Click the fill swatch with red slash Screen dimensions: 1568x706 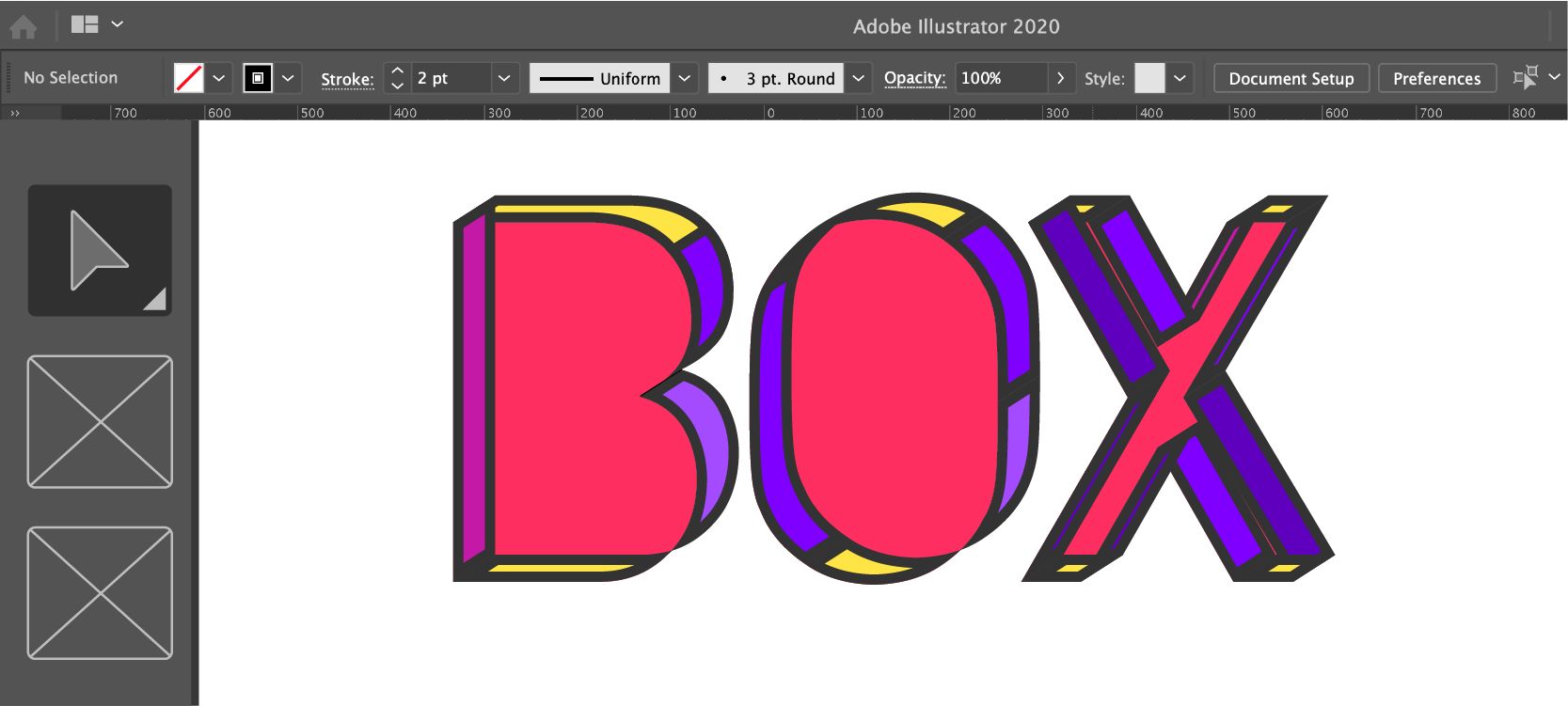(189, 78)
